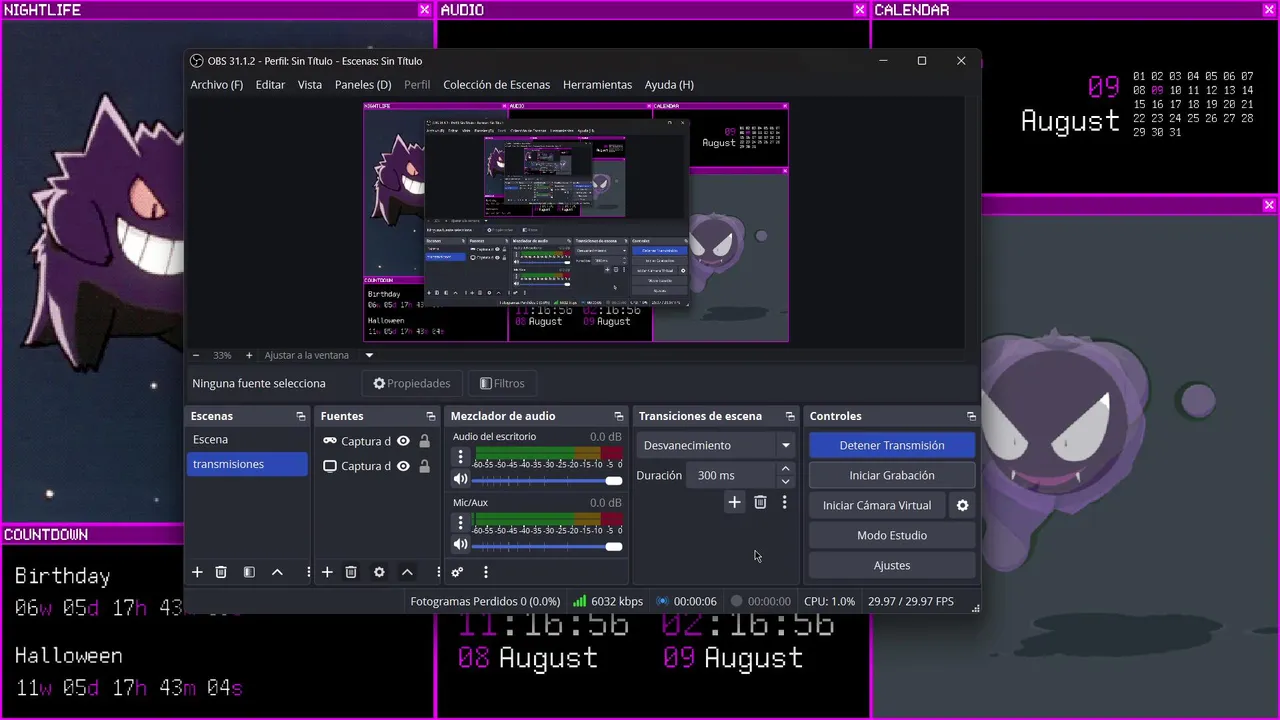Open the Colección de Escenas menu

click(x=497, y=85)
